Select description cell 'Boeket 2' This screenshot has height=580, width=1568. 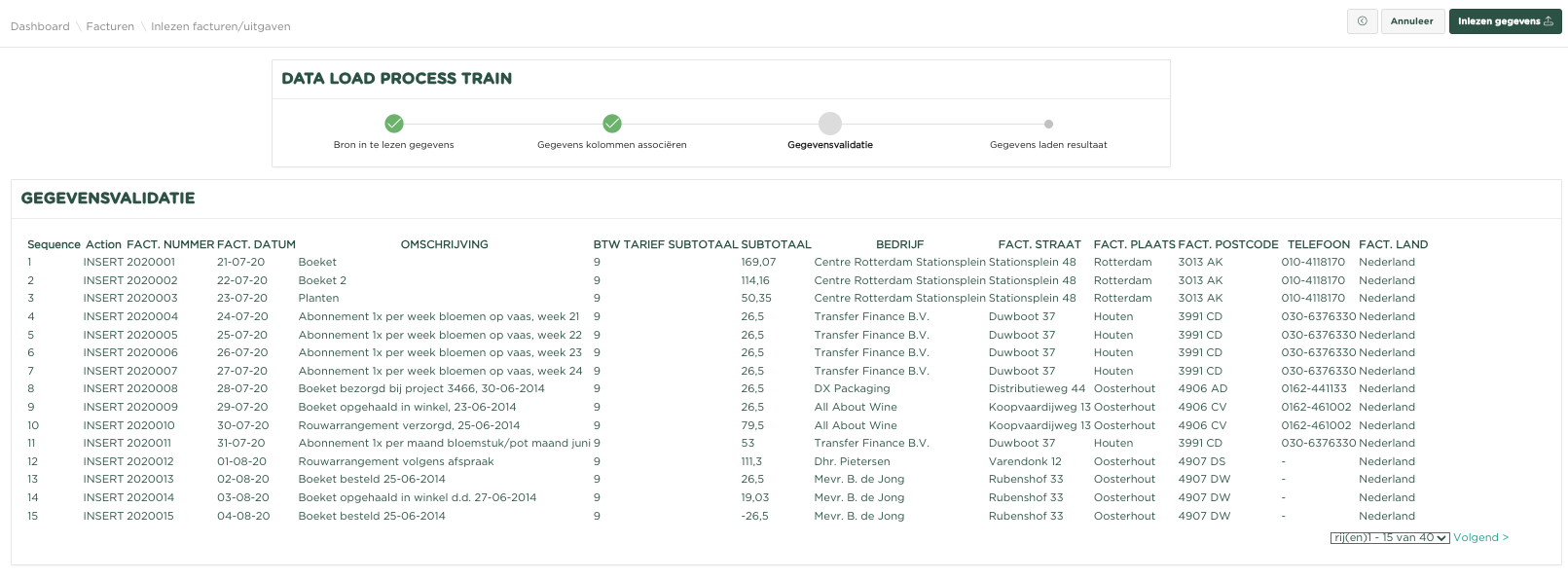(x=322, y=280)
